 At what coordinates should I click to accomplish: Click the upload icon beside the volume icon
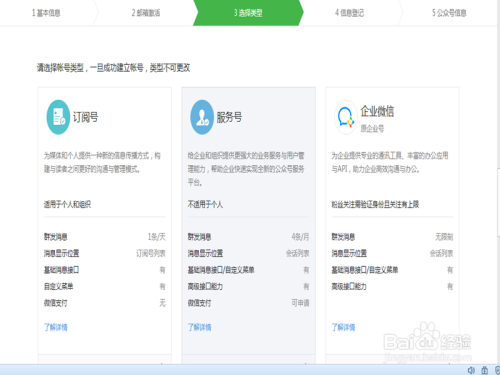(485, 370)
